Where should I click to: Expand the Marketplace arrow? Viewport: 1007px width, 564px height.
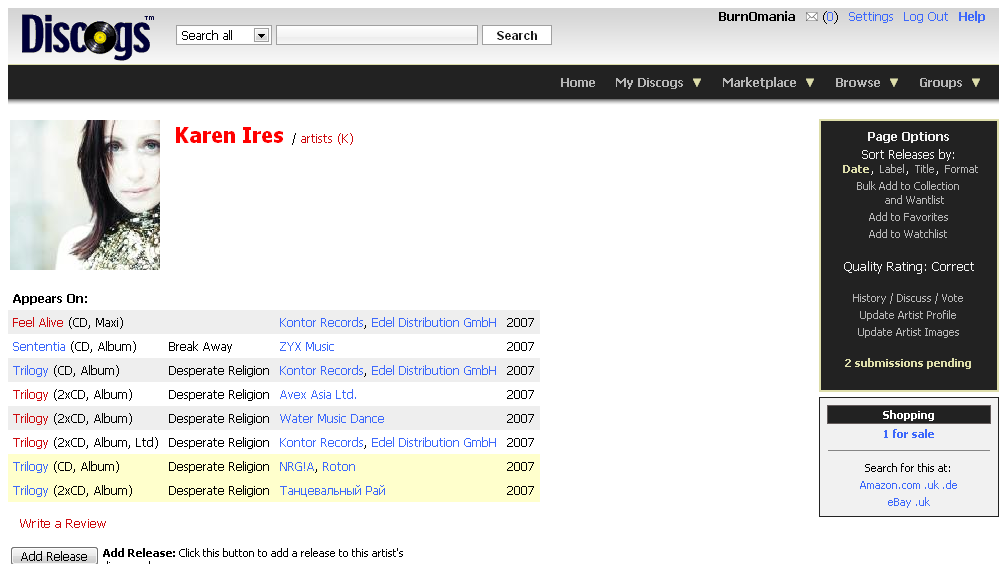tap(810, 83)
